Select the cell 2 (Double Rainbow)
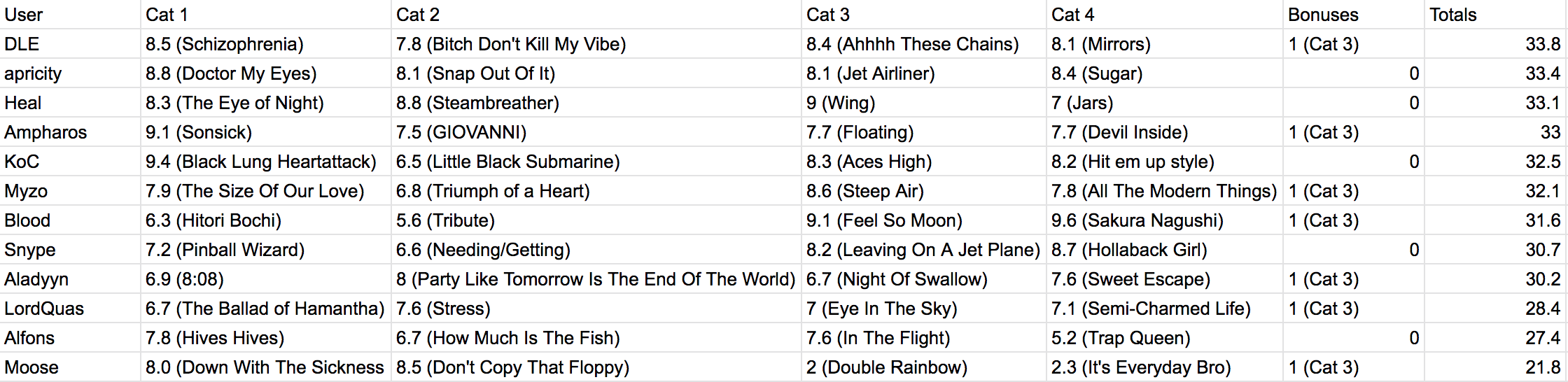This screenshot has width=1568, height=382. 924,367
